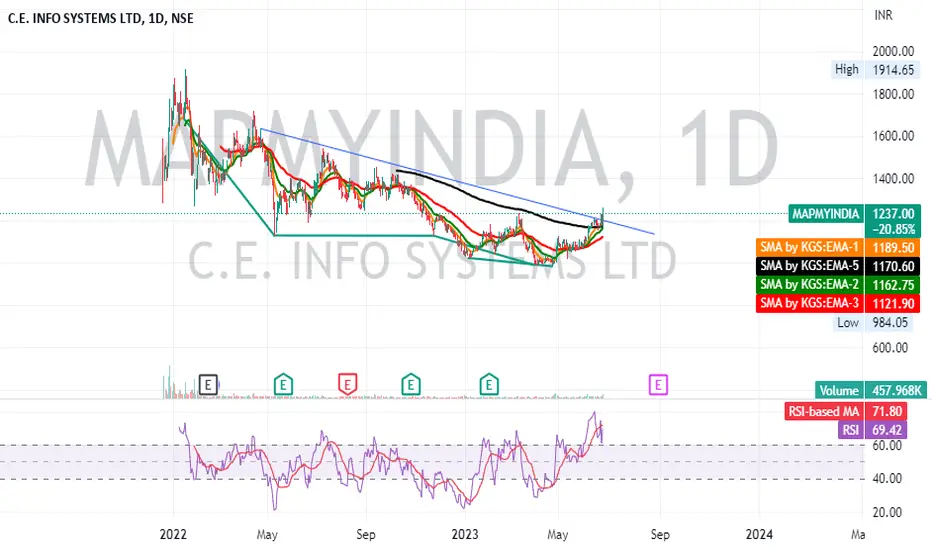Click the 2024 time axis label
The height and width of the screenshot is (550, 932).
(759, 535)
